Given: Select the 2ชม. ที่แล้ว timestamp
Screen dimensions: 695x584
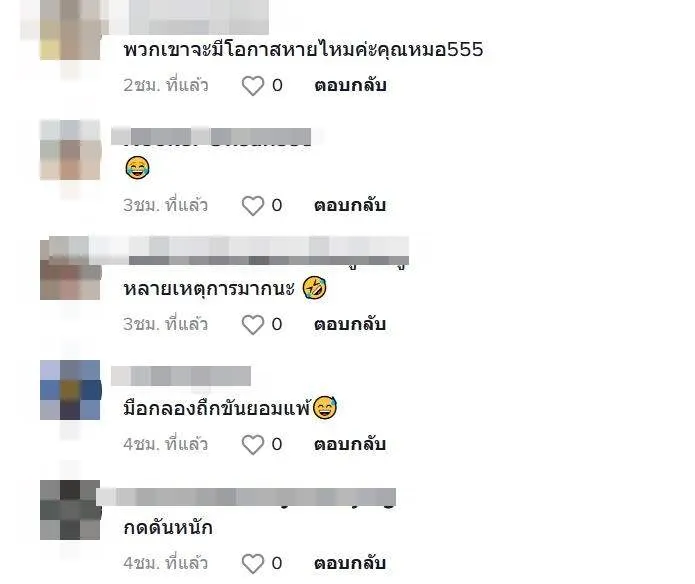Looking at the screenshot, I should point(166,86).
